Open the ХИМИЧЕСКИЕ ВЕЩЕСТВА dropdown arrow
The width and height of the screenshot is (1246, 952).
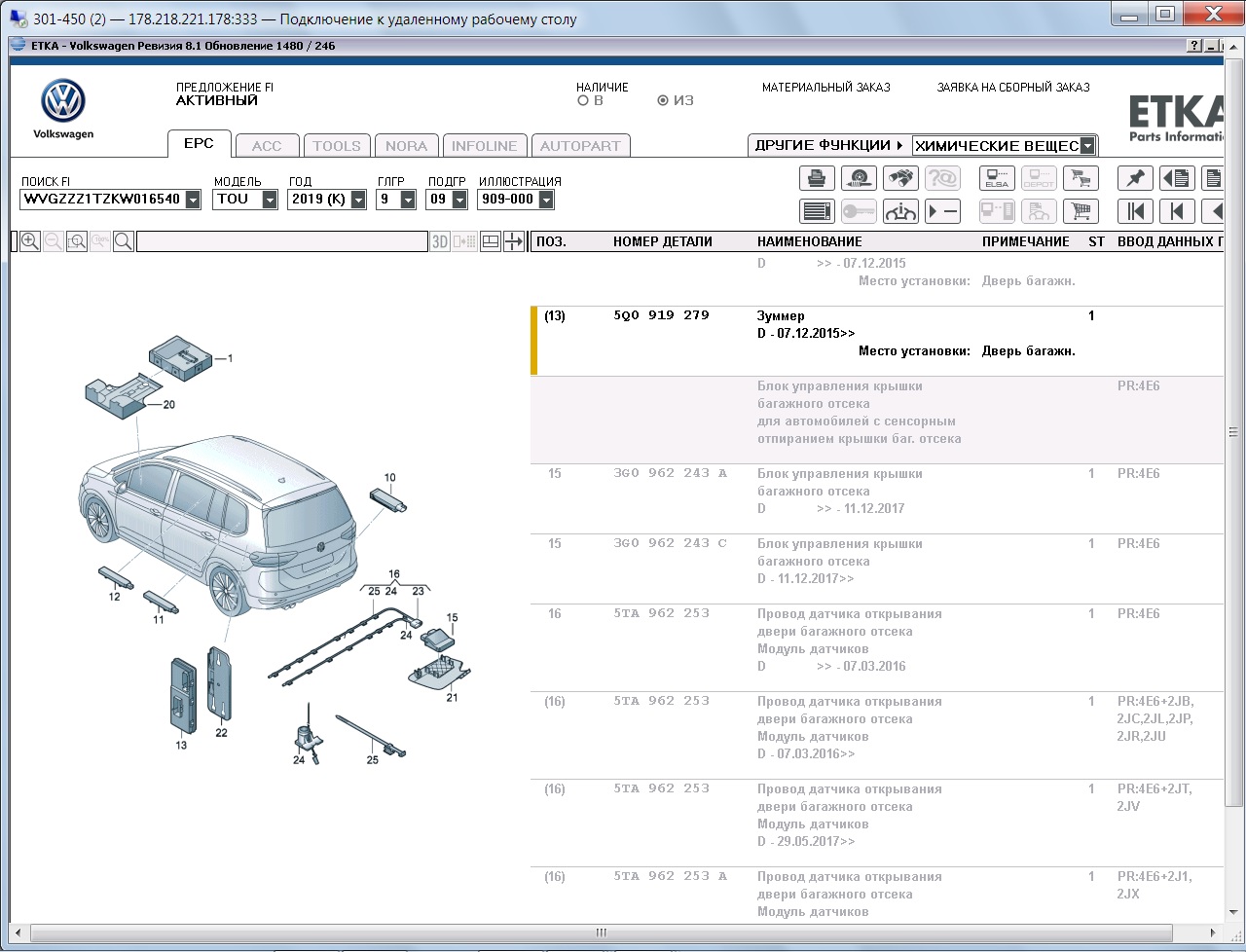tap(1087, 146)
